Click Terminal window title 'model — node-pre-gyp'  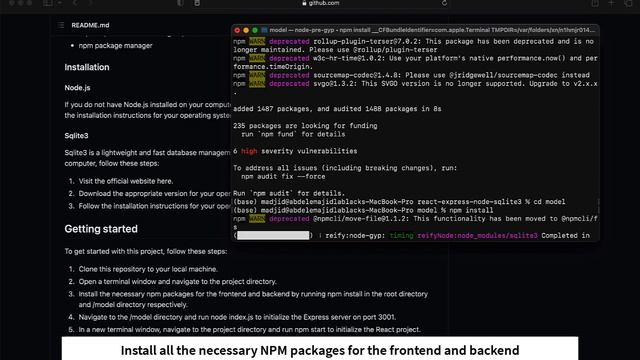[302, 30]
